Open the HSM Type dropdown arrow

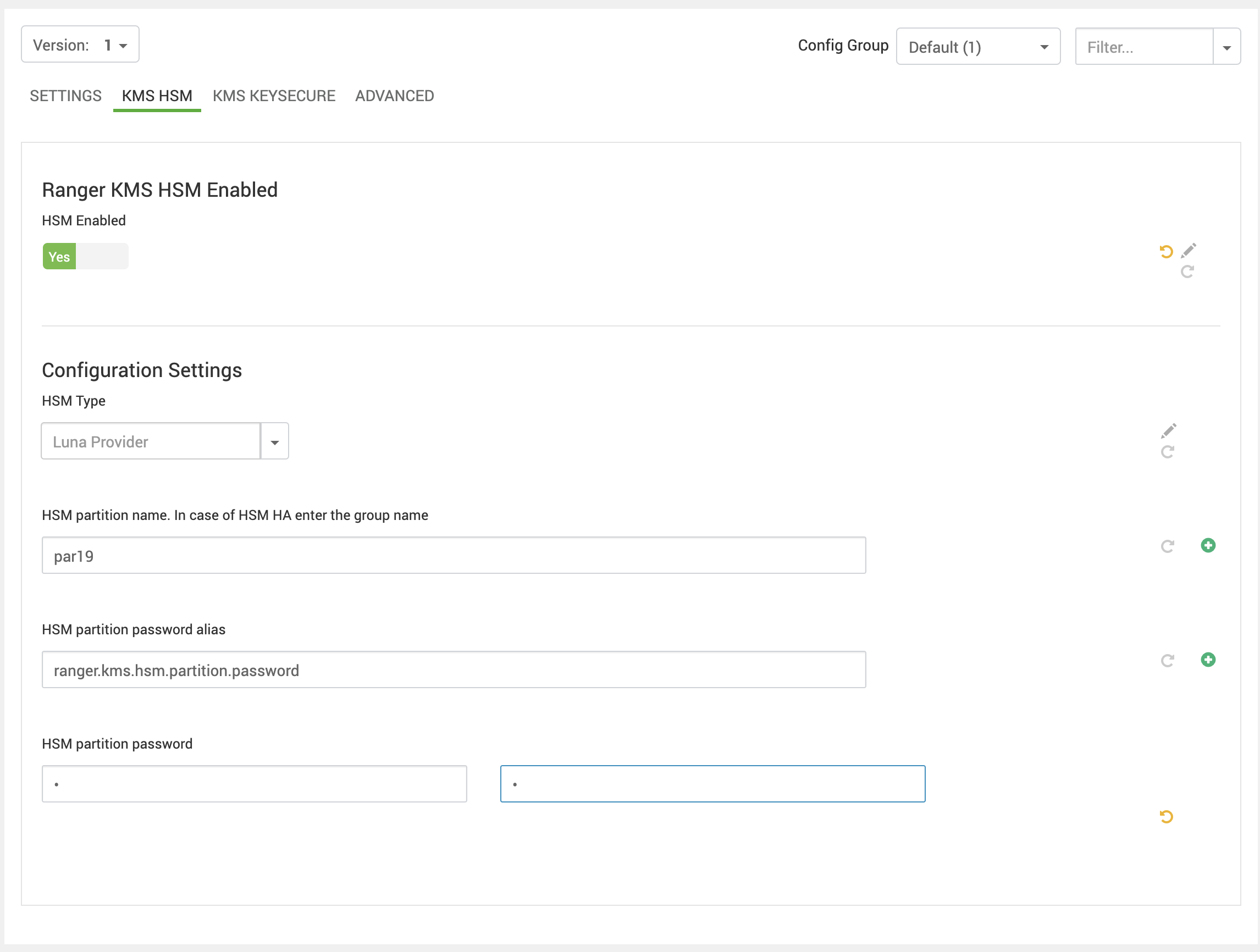(274, 441)
